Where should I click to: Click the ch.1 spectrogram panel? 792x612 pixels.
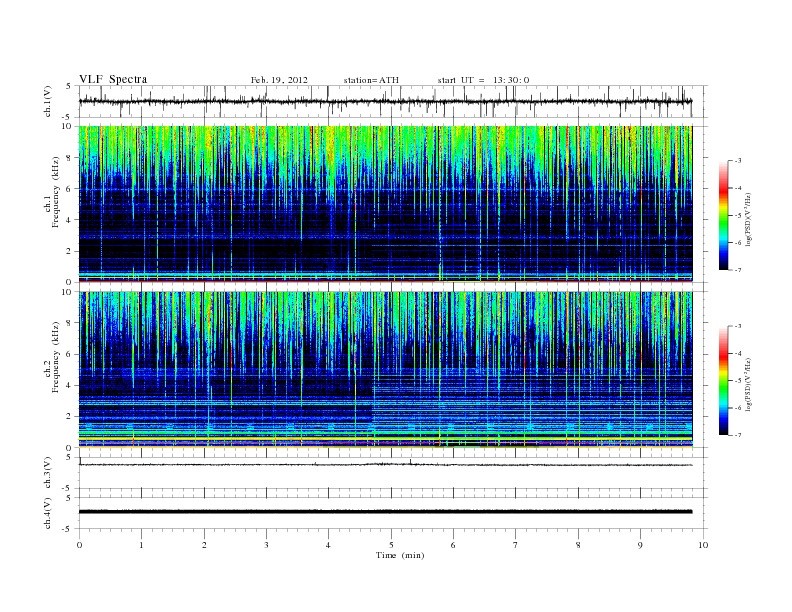coord(385,204)
